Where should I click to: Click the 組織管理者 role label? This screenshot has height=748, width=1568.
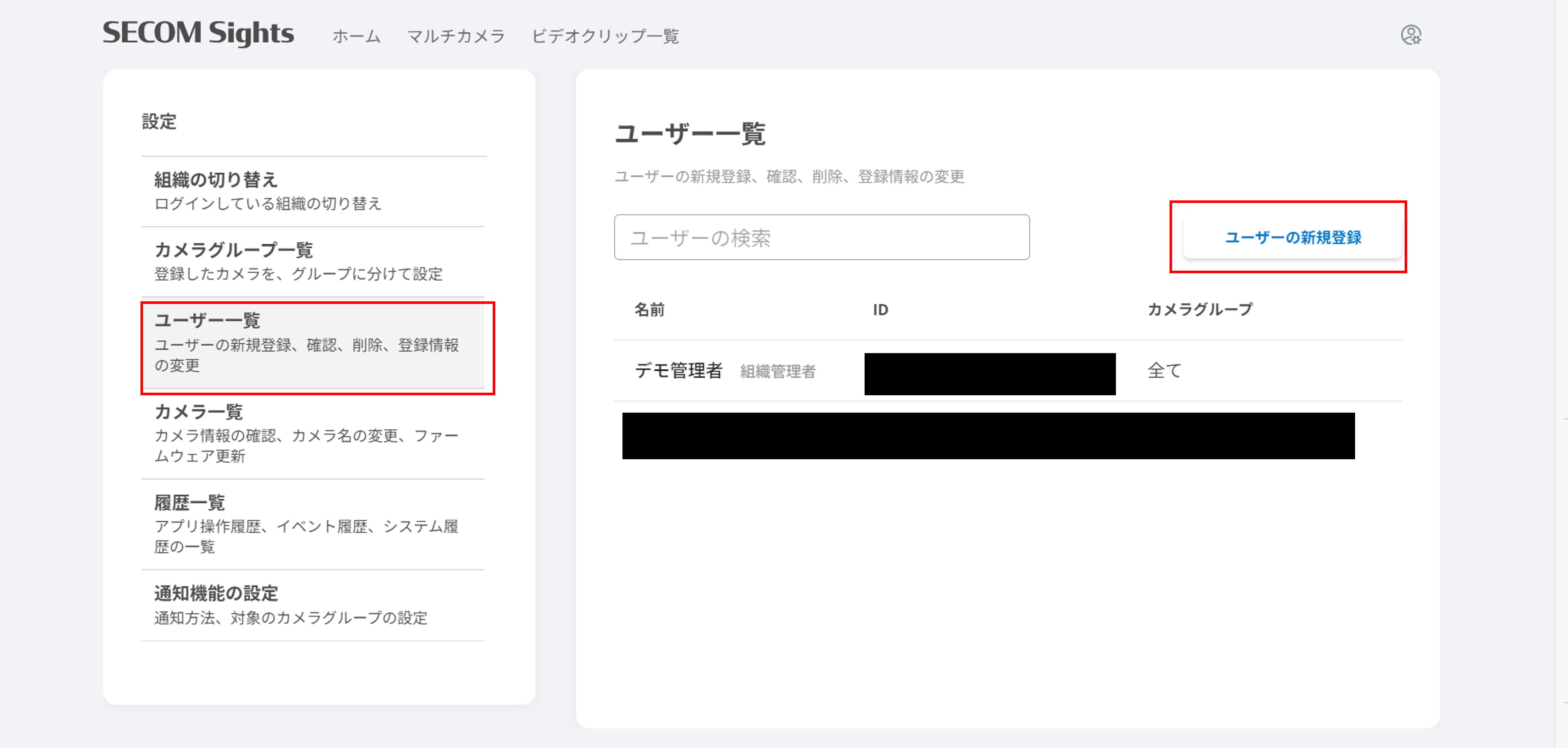coord(777,372)
